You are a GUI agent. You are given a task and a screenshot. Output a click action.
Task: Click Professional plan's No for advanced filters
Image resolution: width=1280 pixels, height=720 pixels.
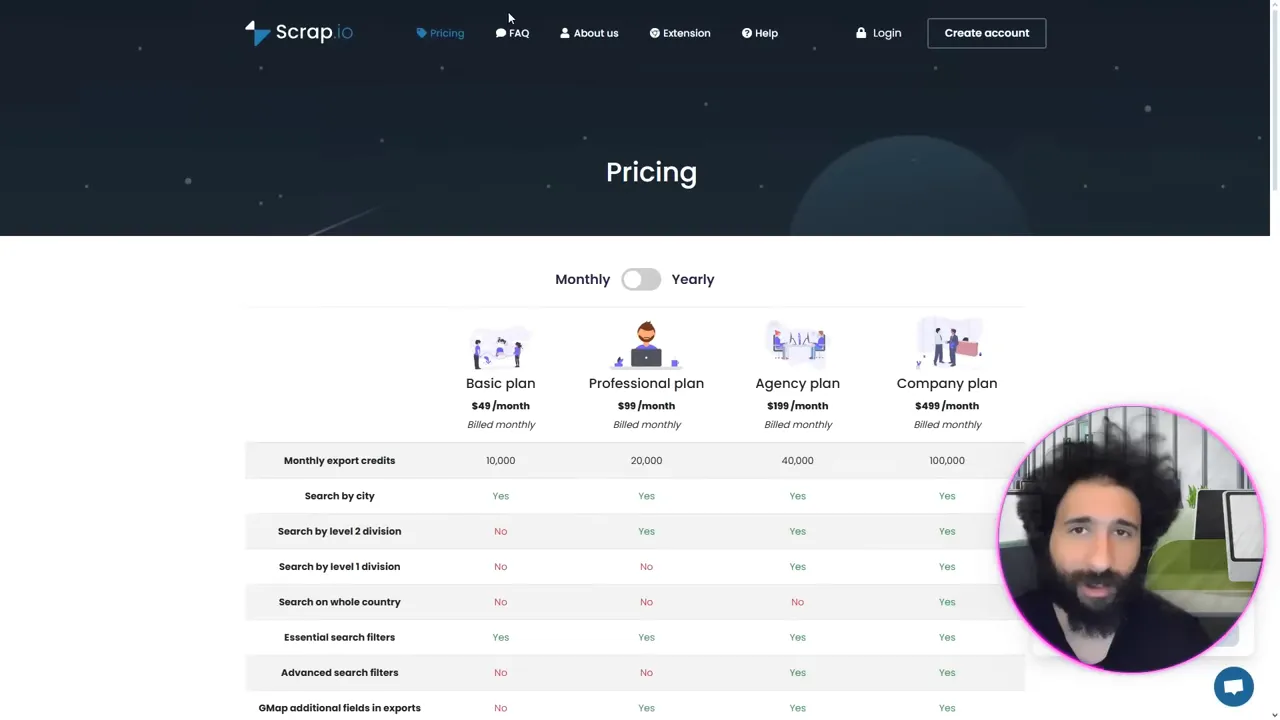point(646,673)
